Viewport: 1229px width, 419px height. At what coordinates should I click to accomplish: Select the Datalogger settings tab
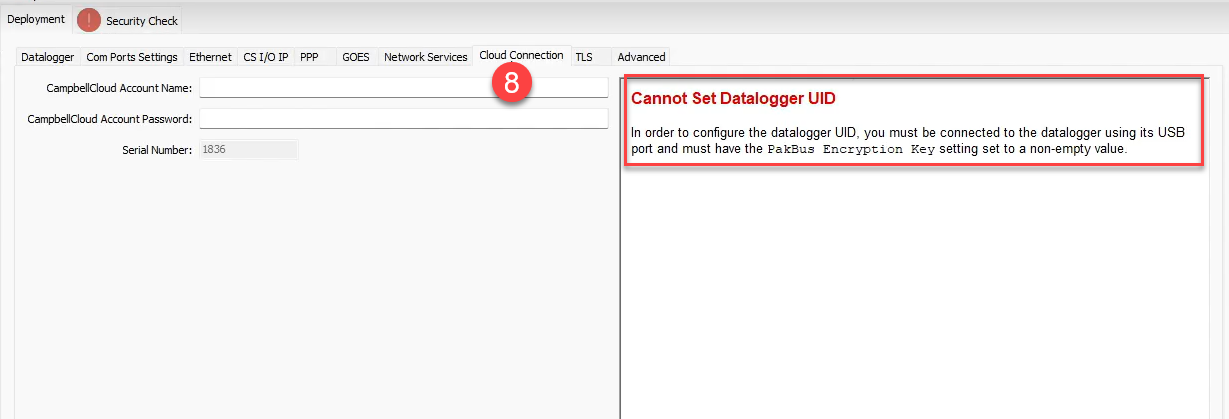pyautogui.click(x=47, y=57)
